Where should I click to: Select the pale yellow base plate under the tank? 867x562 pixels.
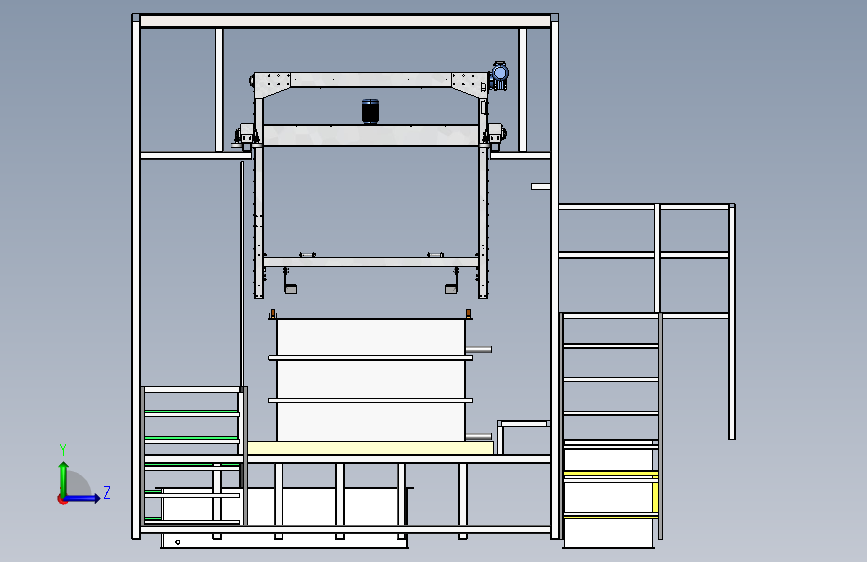coord(370,447)
